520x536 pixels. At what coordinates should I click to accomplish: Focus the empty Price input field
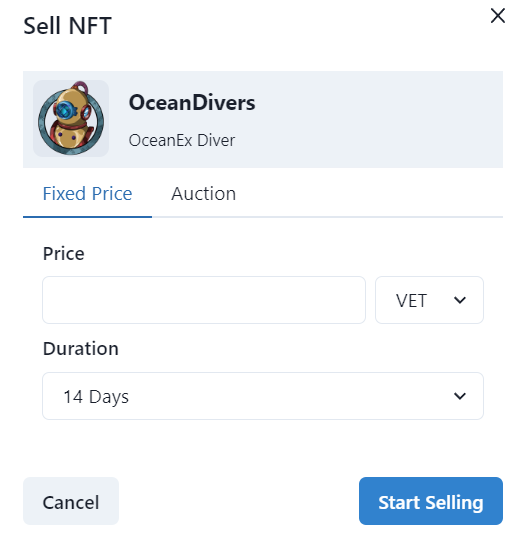tap(204, 300)
